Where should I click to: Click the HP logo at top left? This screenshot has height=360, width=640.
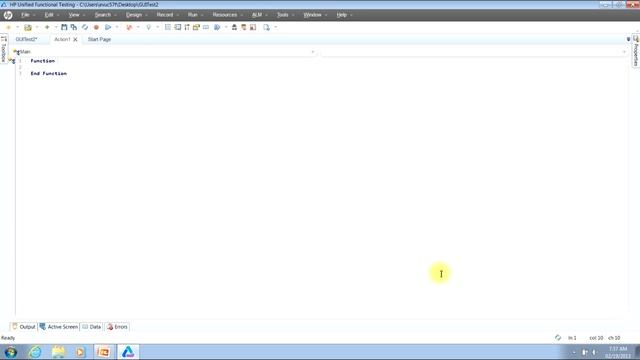coord(8,15)
